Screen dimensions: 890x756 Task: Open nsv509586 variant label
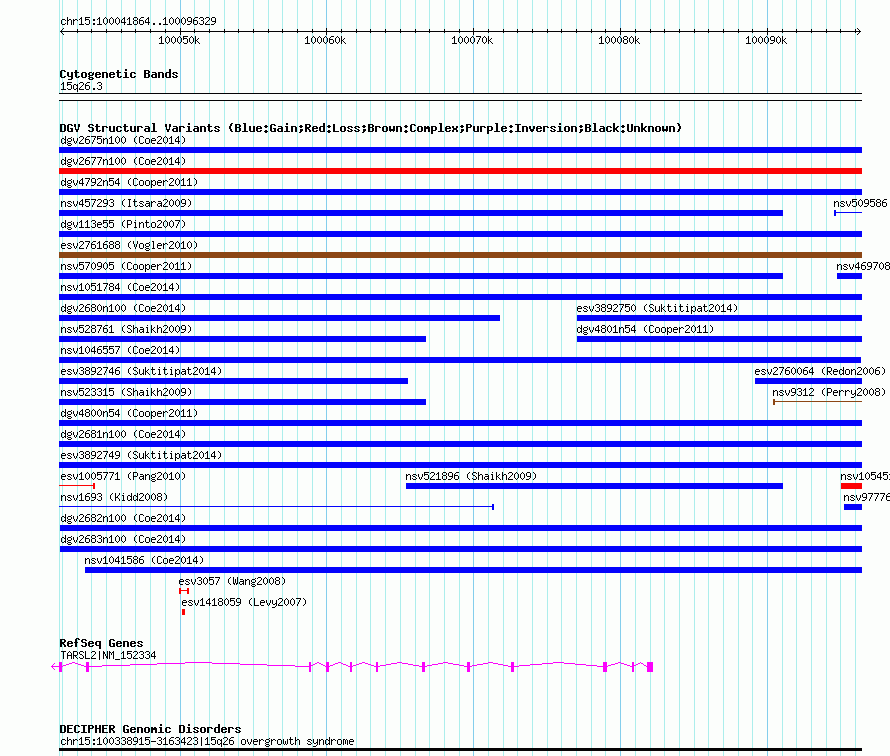pyautogui.click(x=860, y=203)
